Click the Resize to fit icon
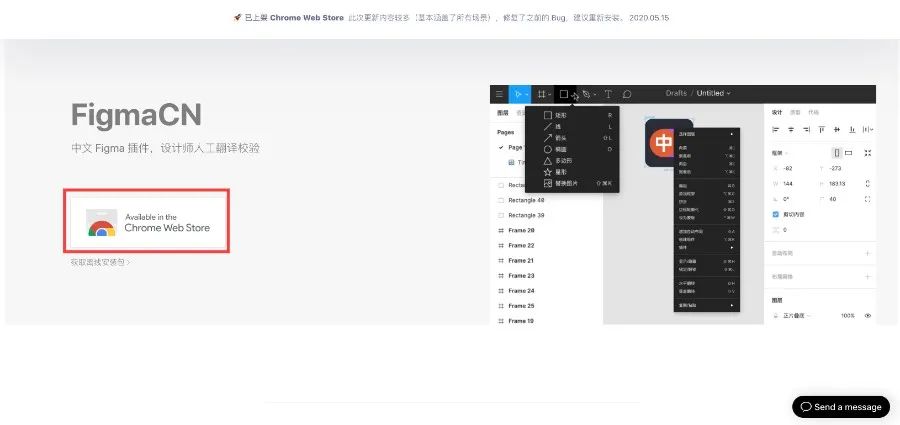This screenshot has height=425, width=900. coord(868,153)
